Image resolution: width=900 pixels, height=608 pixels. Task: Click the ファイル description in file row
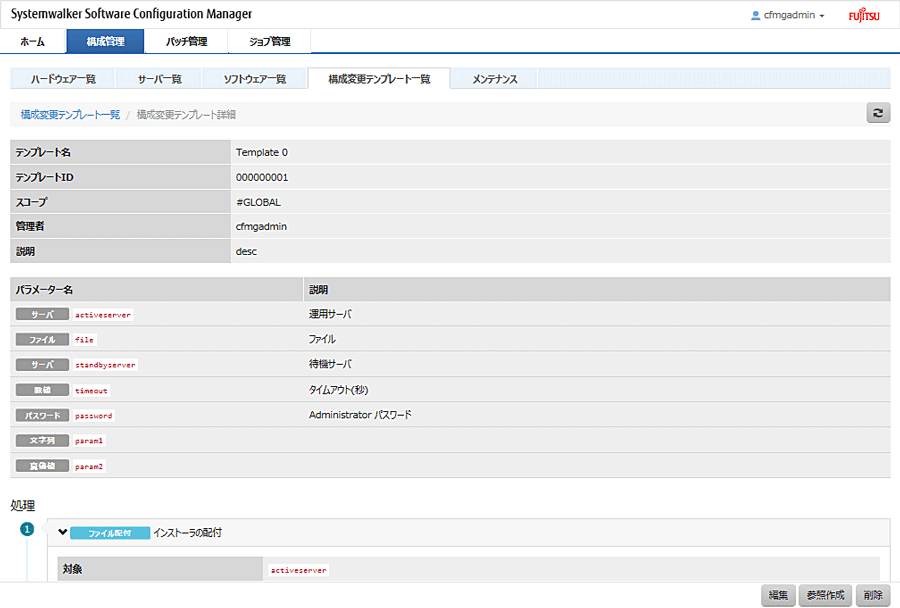click(323, 339)
